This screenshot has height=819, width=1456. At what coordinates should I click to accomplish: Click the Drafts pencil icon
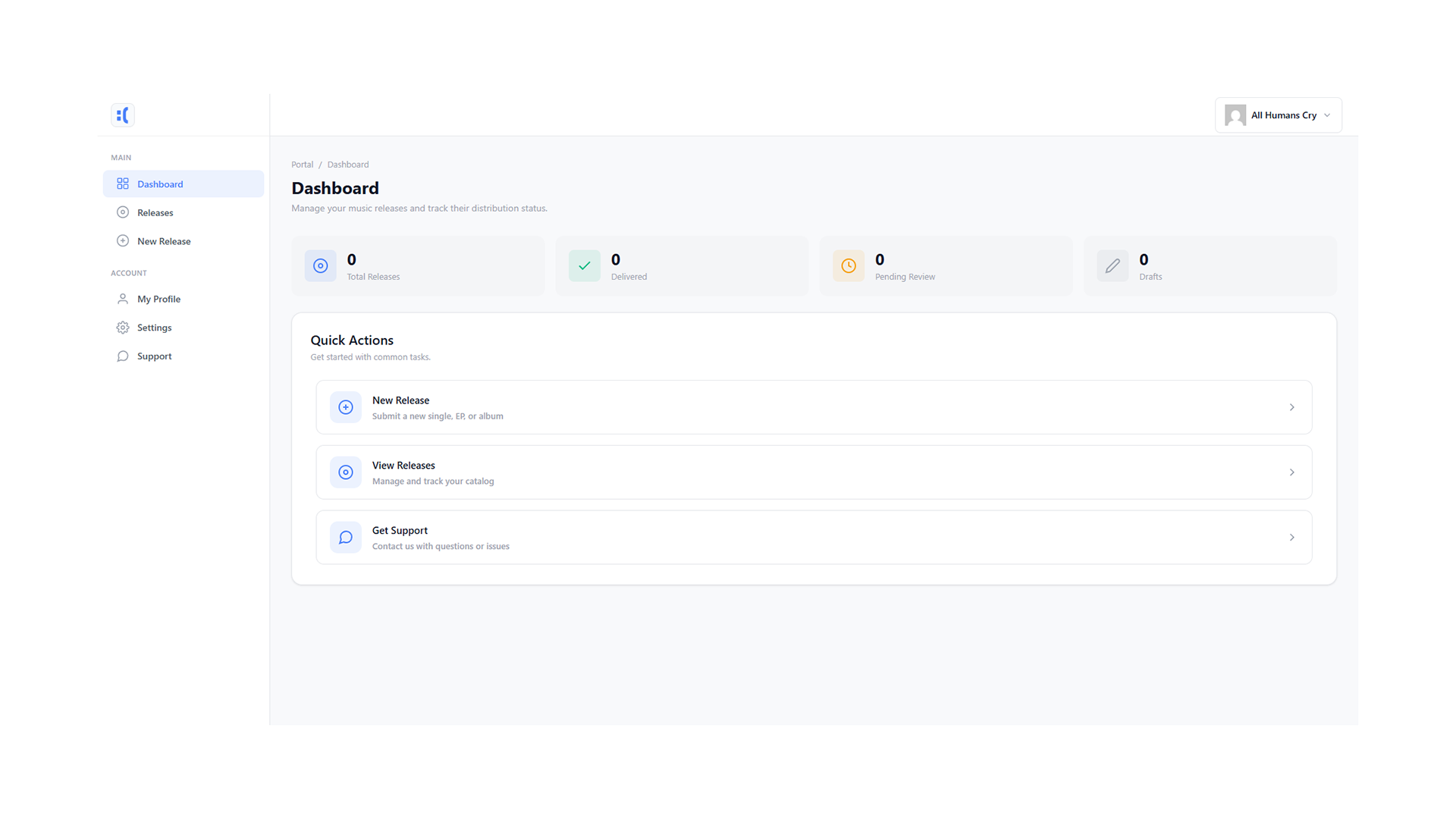1112,266
